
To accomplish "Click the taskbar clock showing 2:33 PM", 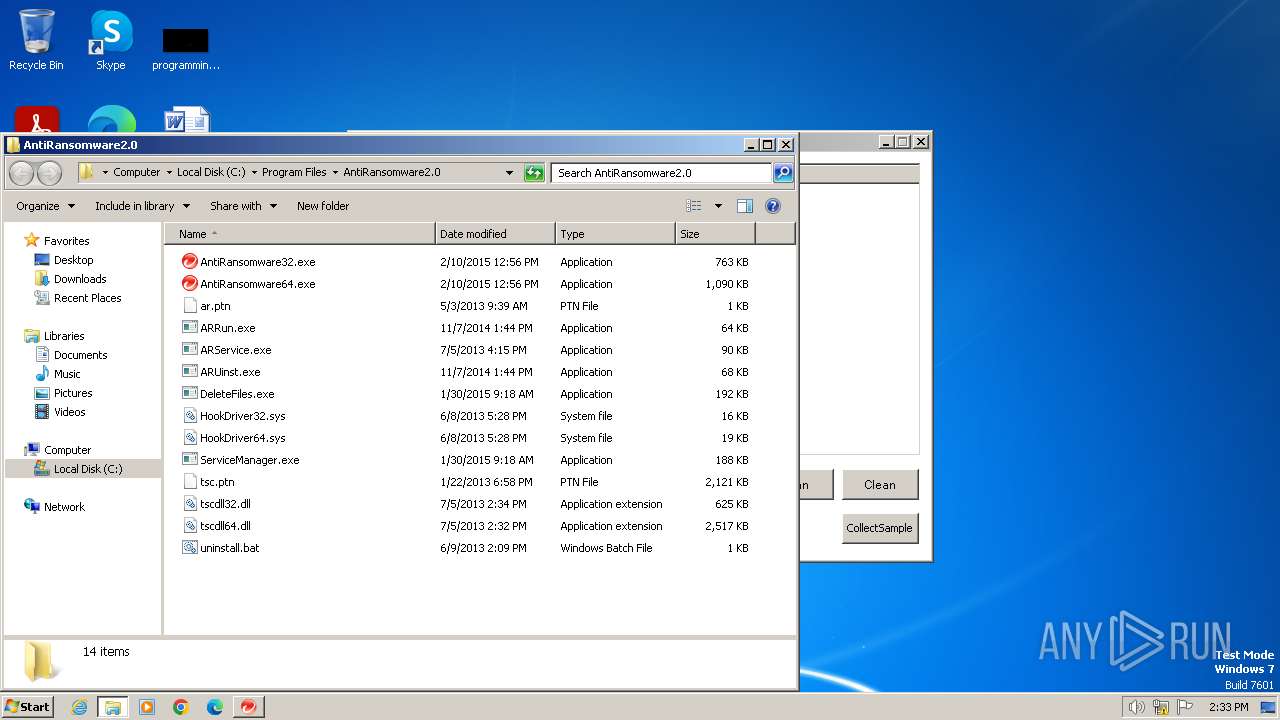I will 1228,707.
